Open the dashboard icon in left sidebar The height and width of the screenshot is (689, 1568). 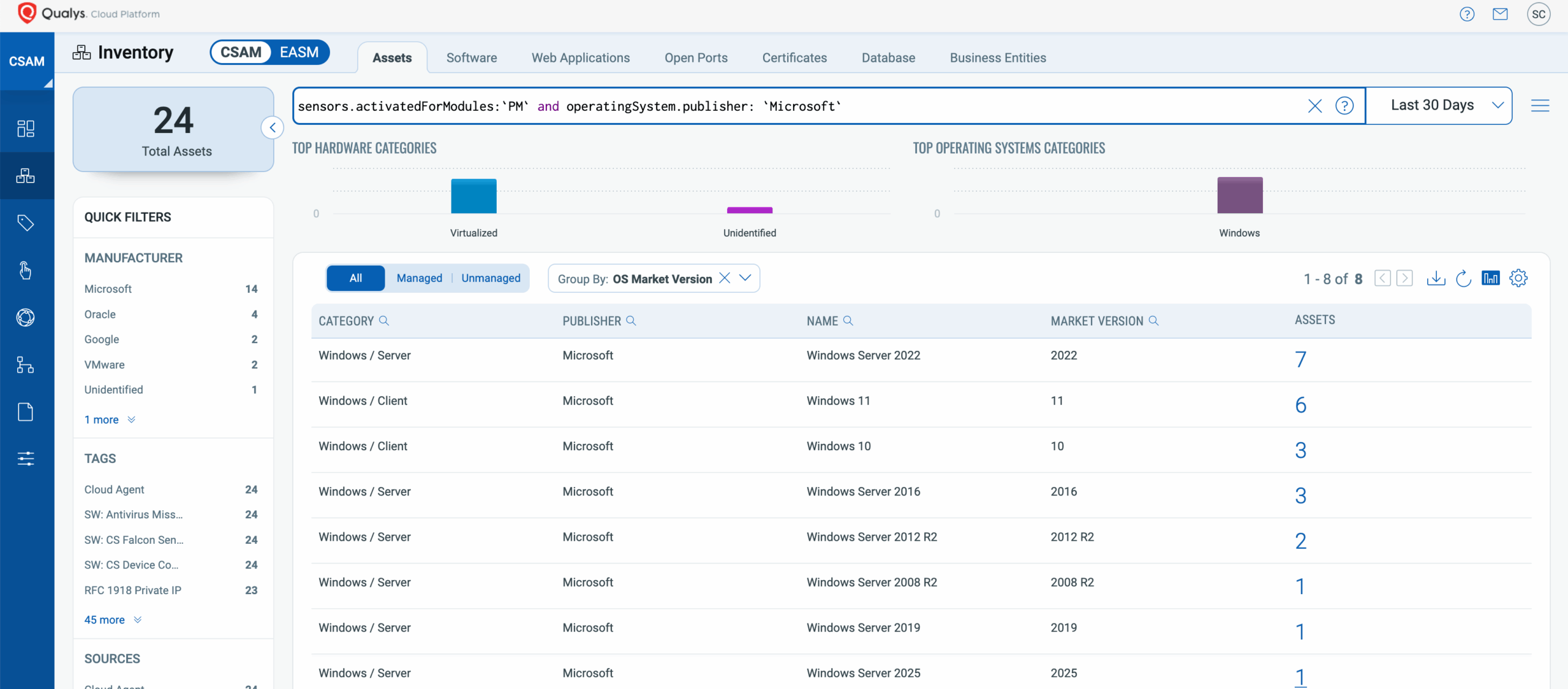tap(26, 129)
